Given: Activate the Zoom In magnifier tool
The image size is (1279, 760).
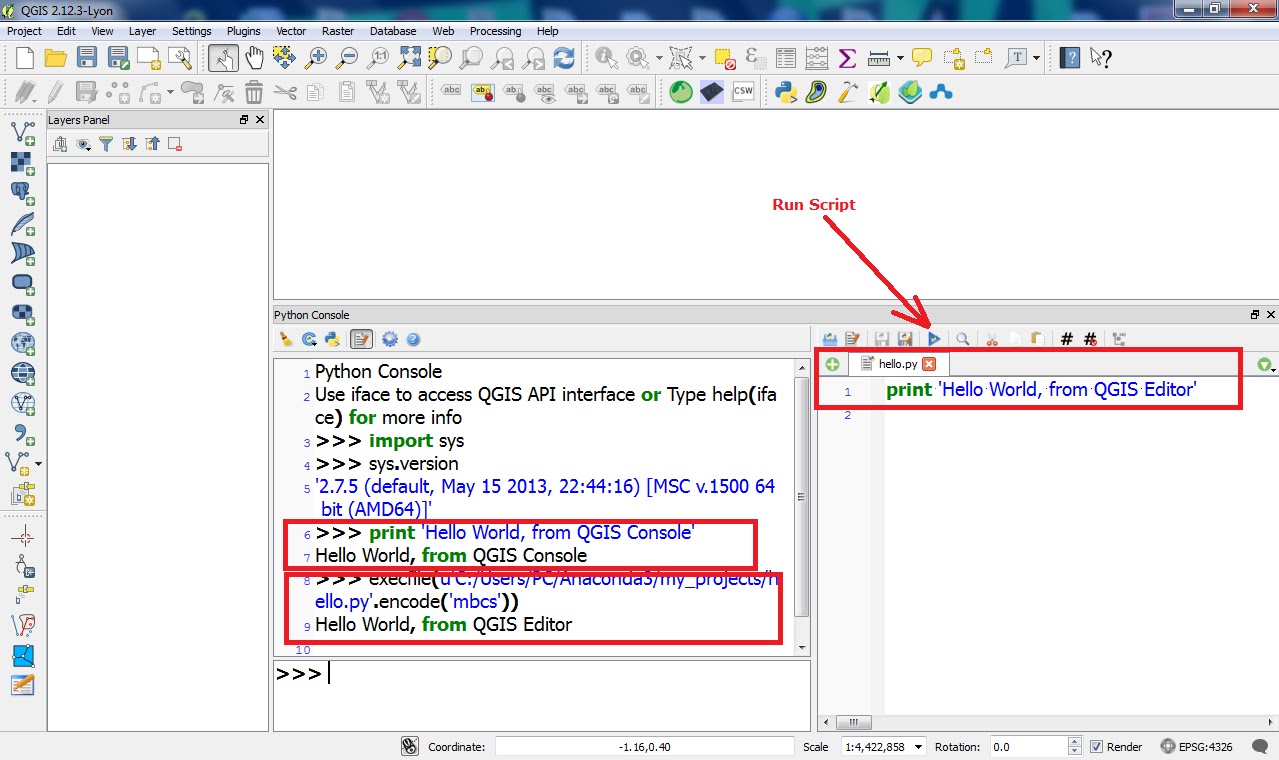Looking at the screenshot, I should [316, 57].
